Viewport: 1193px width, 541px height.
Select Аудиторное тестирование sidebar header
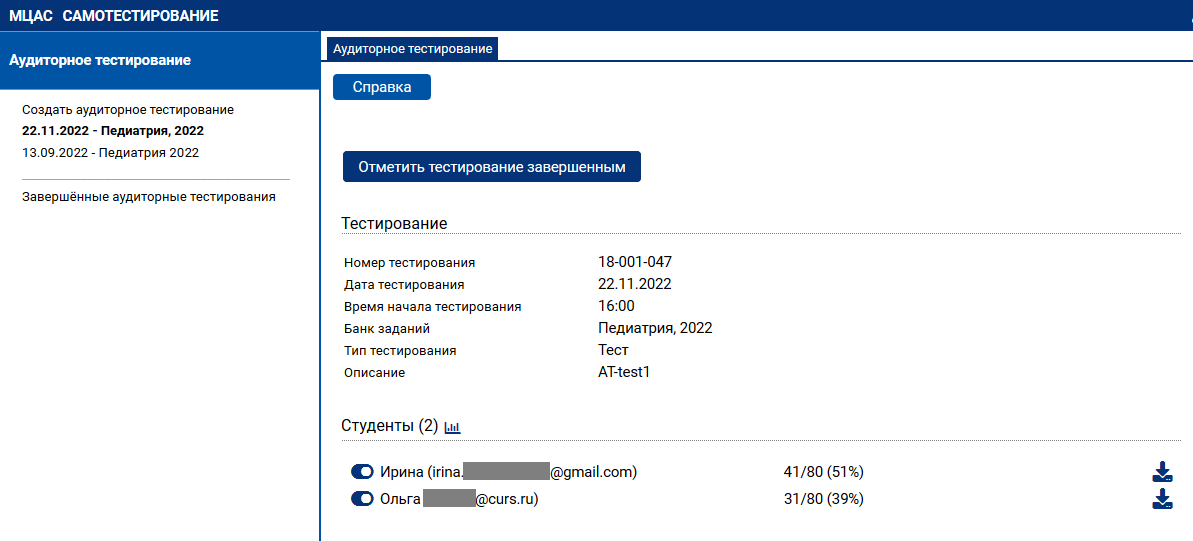(x=100, y=60)
